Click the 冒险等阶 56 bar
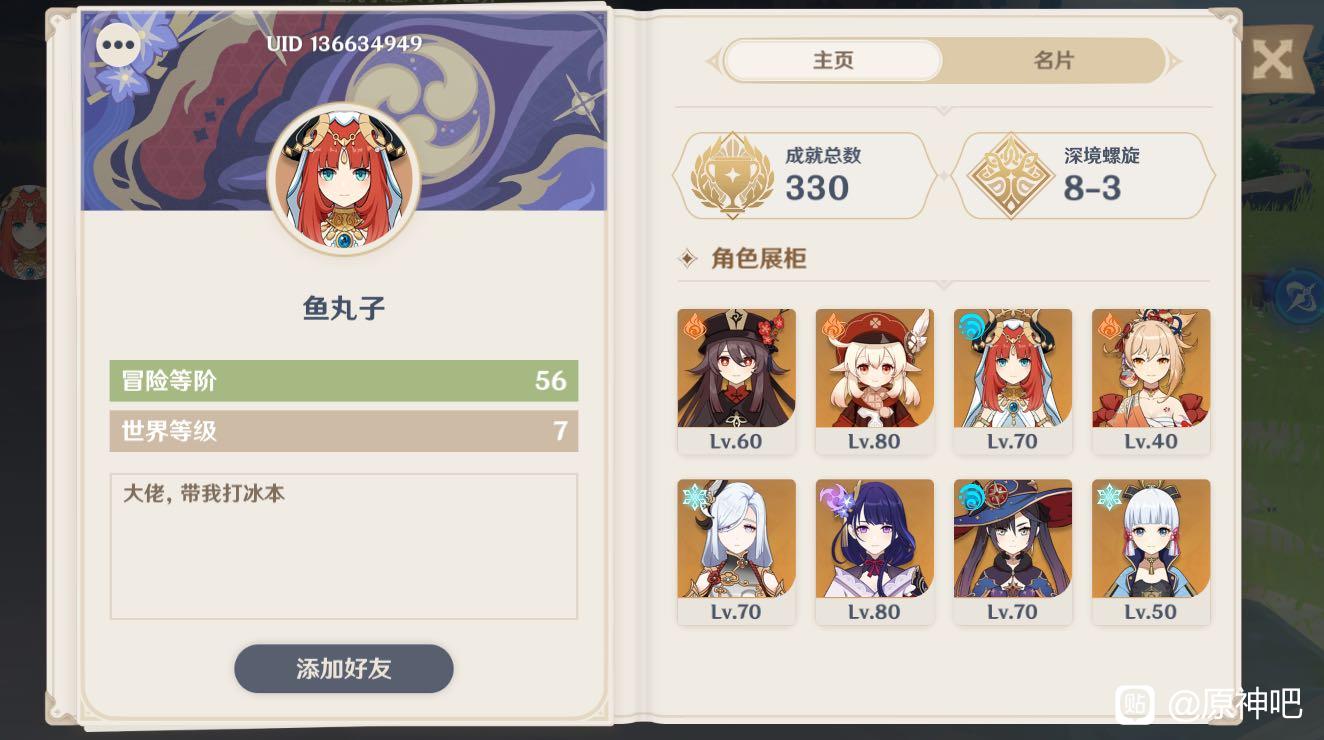Viewport: 1324px width, 740px height. 344,381
